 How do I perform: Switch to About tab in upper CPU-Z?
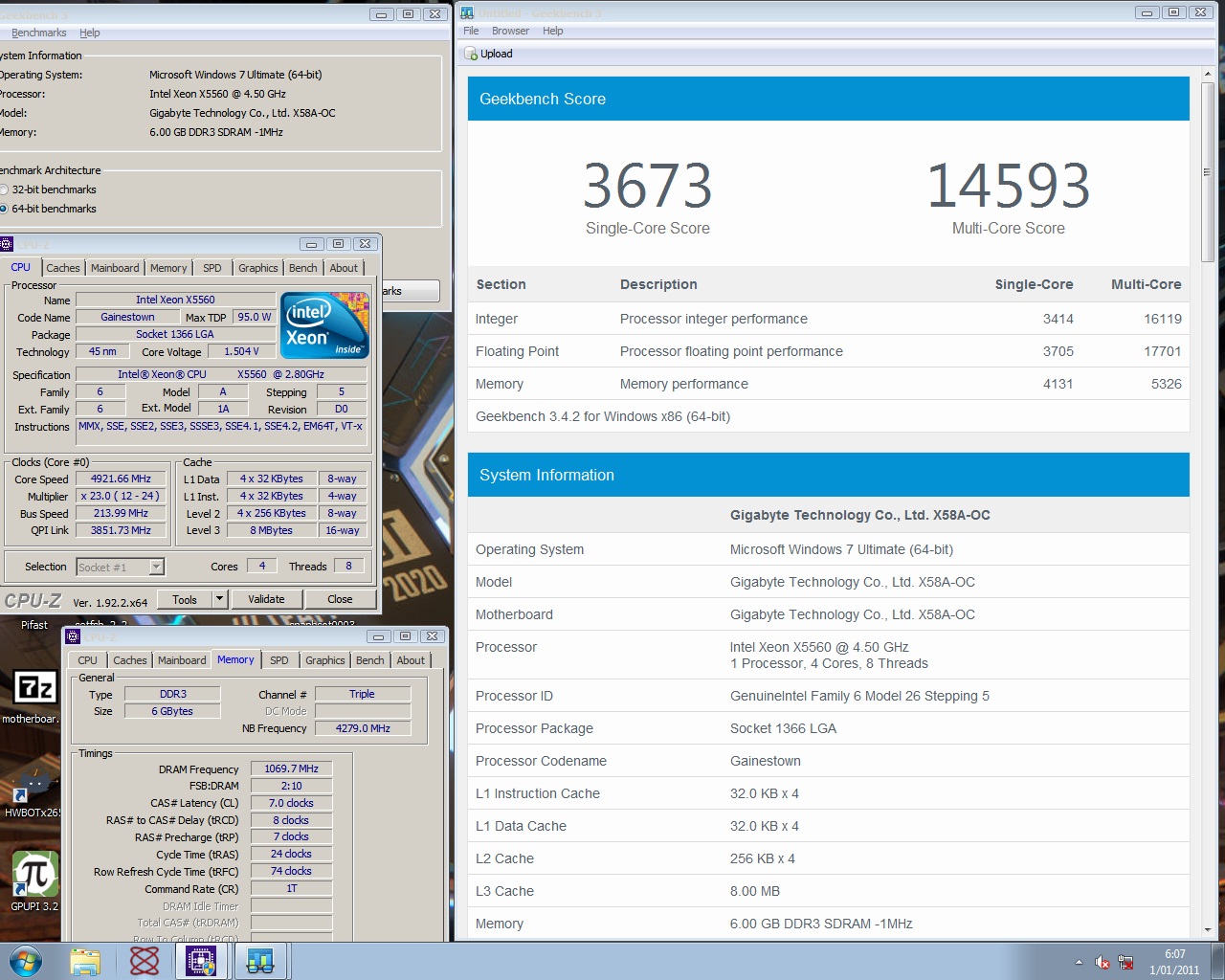pyautogui.click(x=344, y=268)
